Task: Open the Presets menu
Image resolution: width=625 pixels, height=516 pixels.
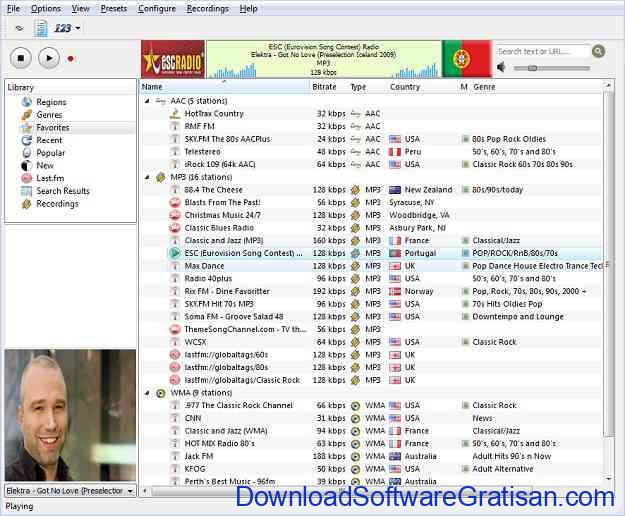Action: [x=114, y=8]
